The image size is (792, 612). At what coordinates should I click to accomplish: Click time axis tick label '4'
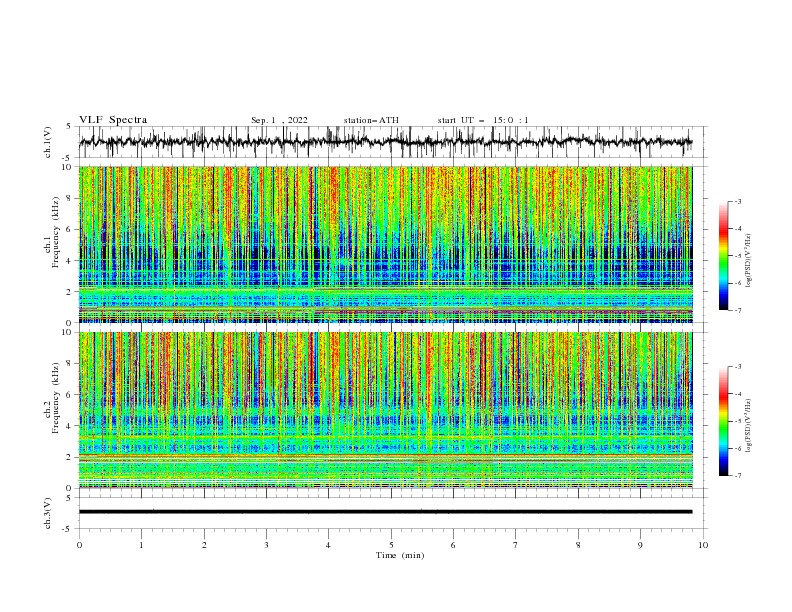point(328,545)
